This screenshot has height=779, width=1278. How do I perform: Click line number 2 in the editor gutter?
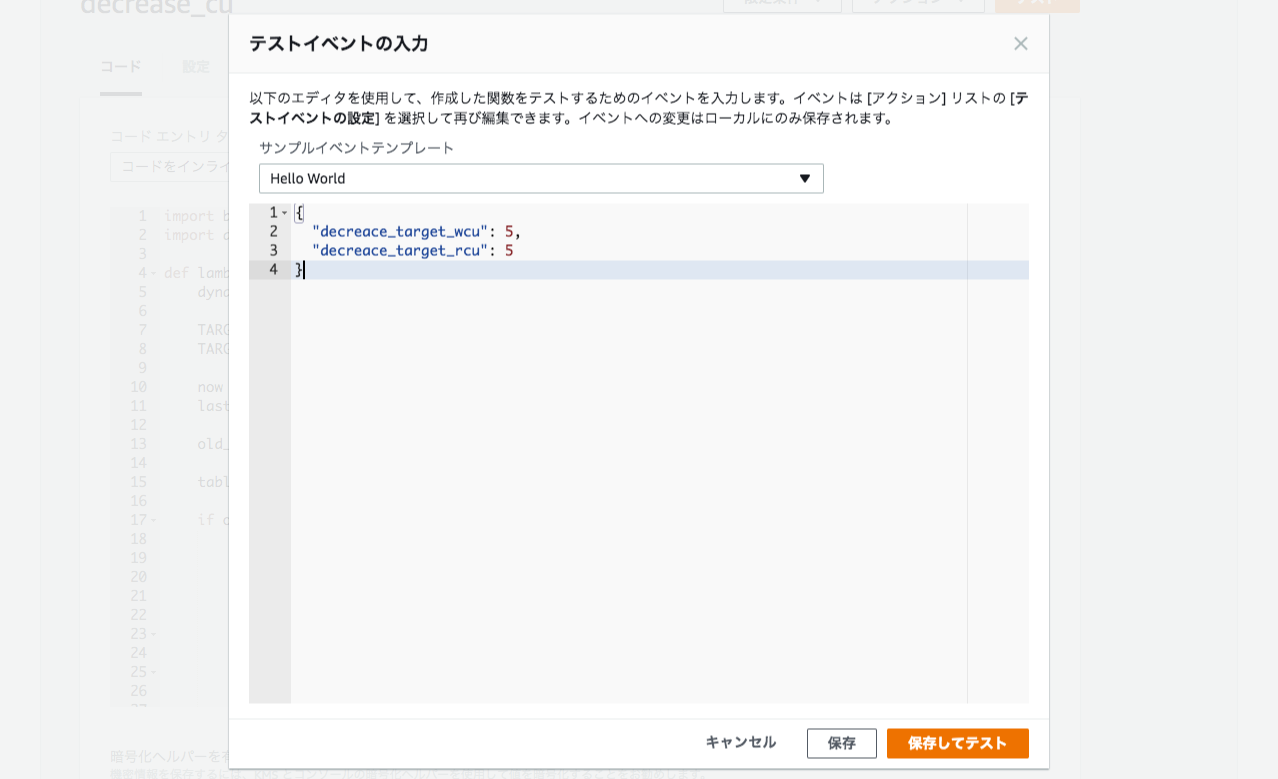tap(273, 231)
